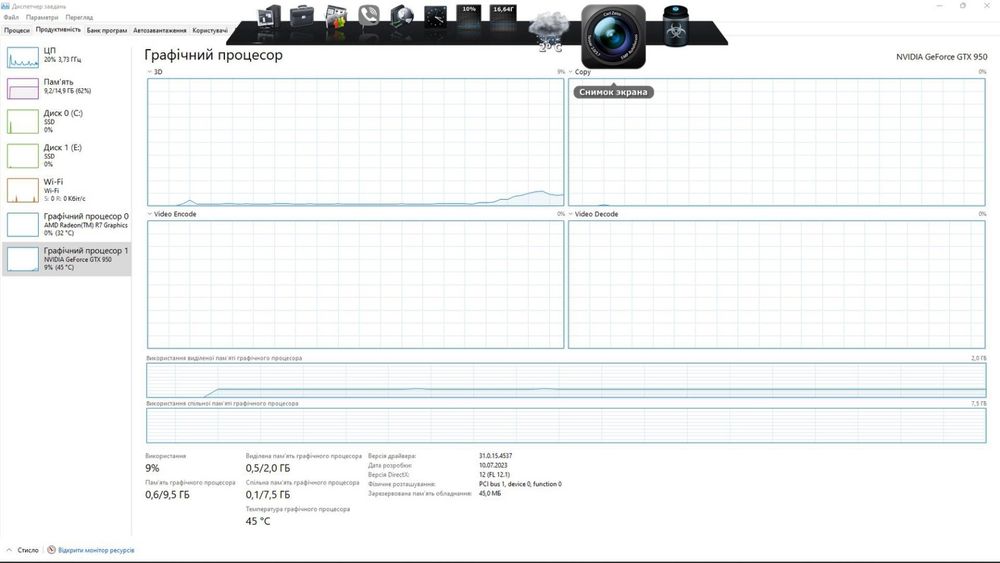Screen dimensions: 1000x563
Task: Switch to the Користувачі tab
Action: tap(209, 30)
